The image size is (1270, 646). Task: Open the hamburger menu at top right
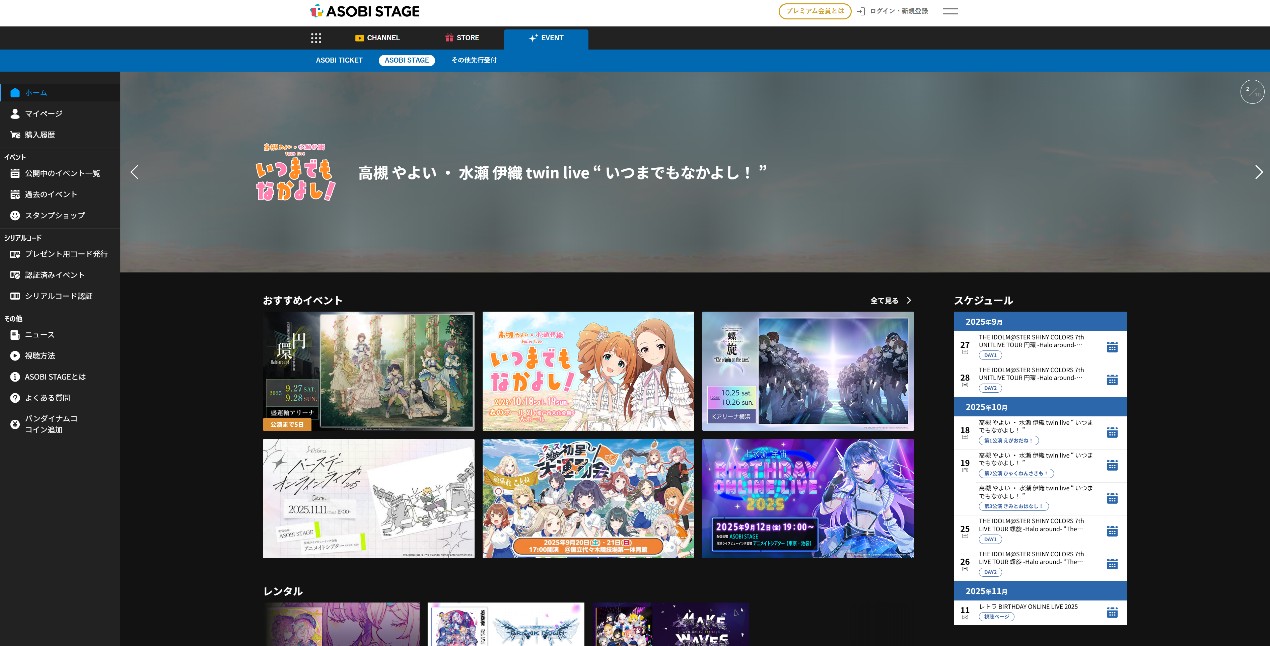[x=950, y=11]
